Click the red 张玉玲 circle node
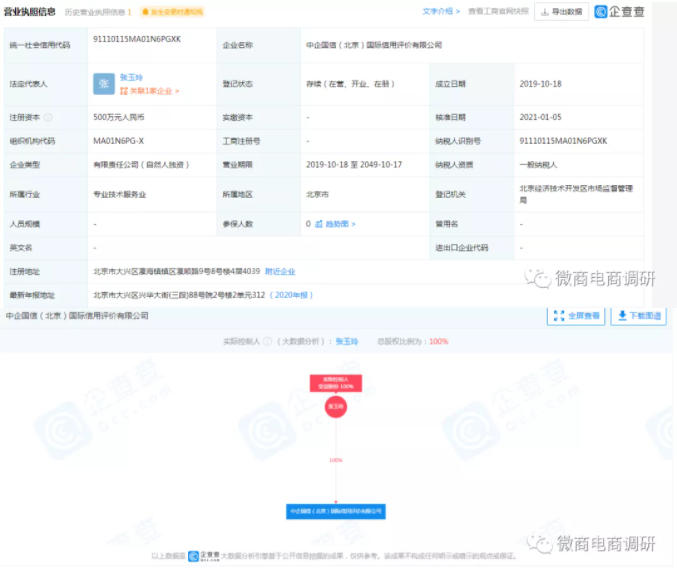The height and width of the screenshot is (570, 677). 336,407
